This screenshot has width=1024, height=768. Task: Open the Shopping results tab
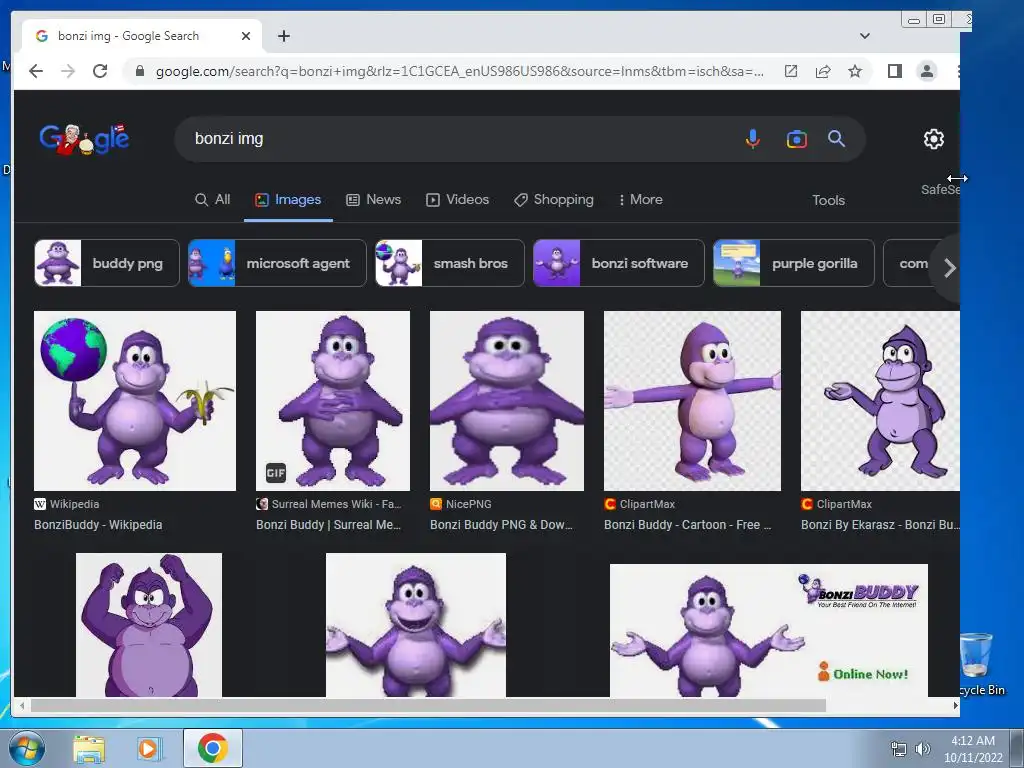(x=554, y=199)
